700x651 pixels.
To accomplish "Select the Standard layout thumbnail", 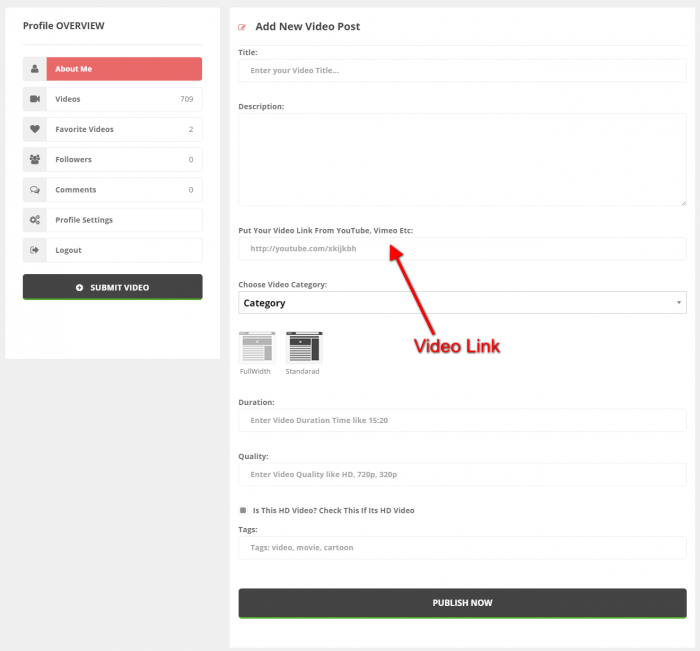I will click(304, 347).
